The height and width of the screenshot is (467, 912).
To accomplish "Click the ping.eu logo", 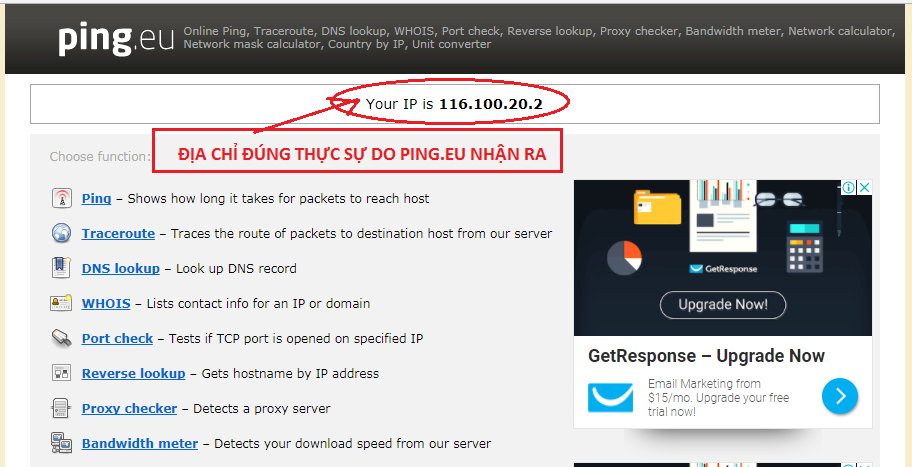I will (116, 38).
